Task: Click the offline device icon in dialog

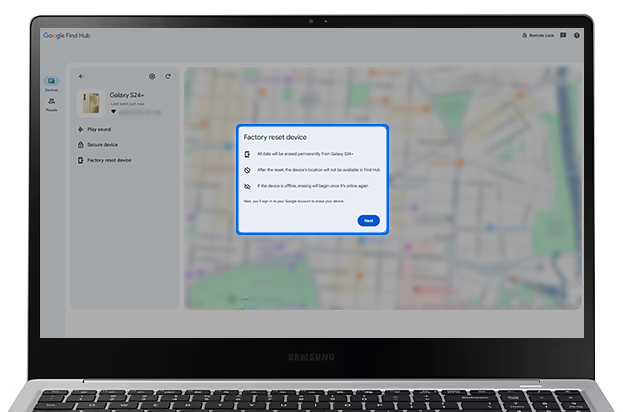Action: pyautogui.click(x=248, y=186)
